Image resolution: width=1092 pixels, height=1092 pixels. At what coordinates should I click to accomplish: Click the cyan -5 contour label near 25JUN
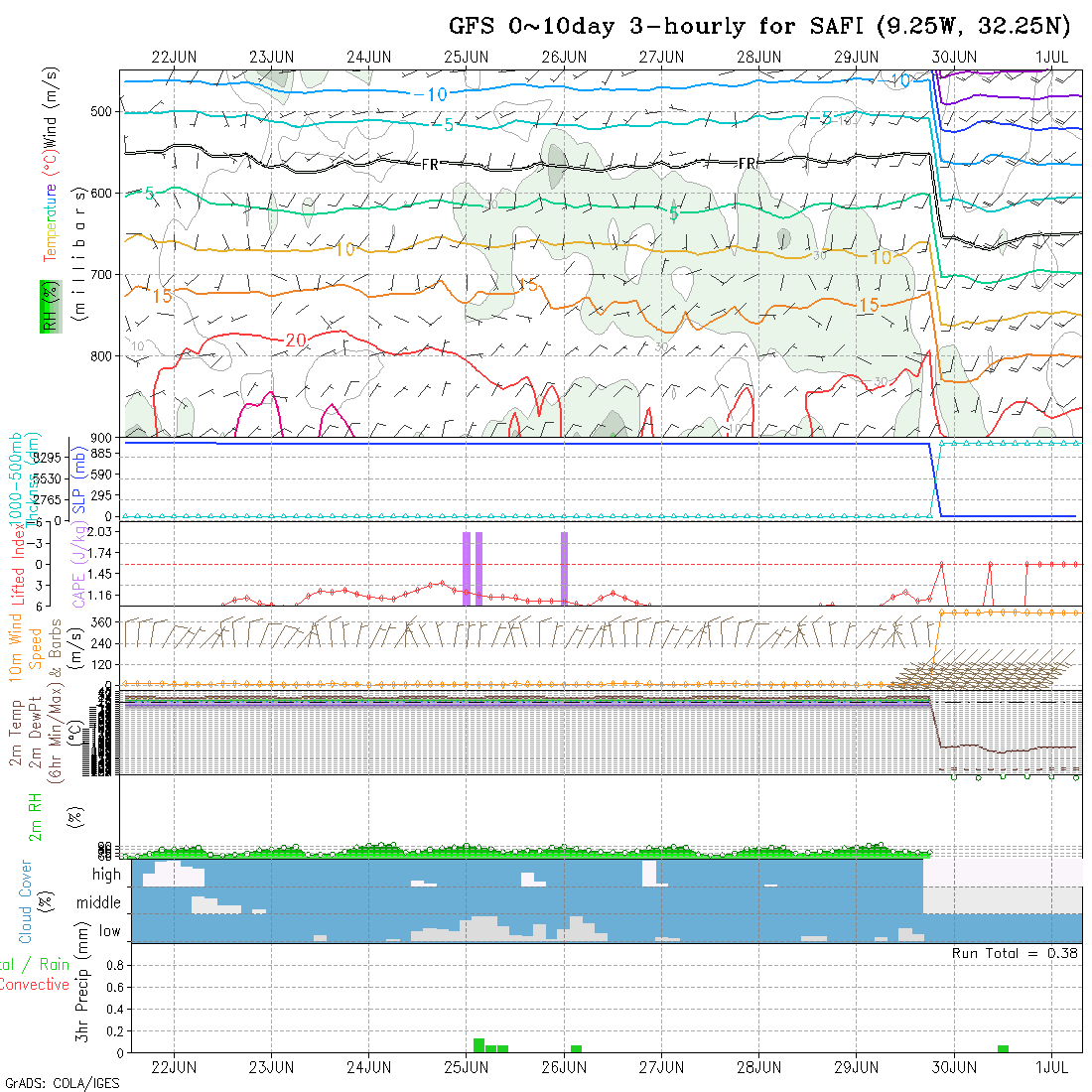pyautogui.click(x=444, y=125)
